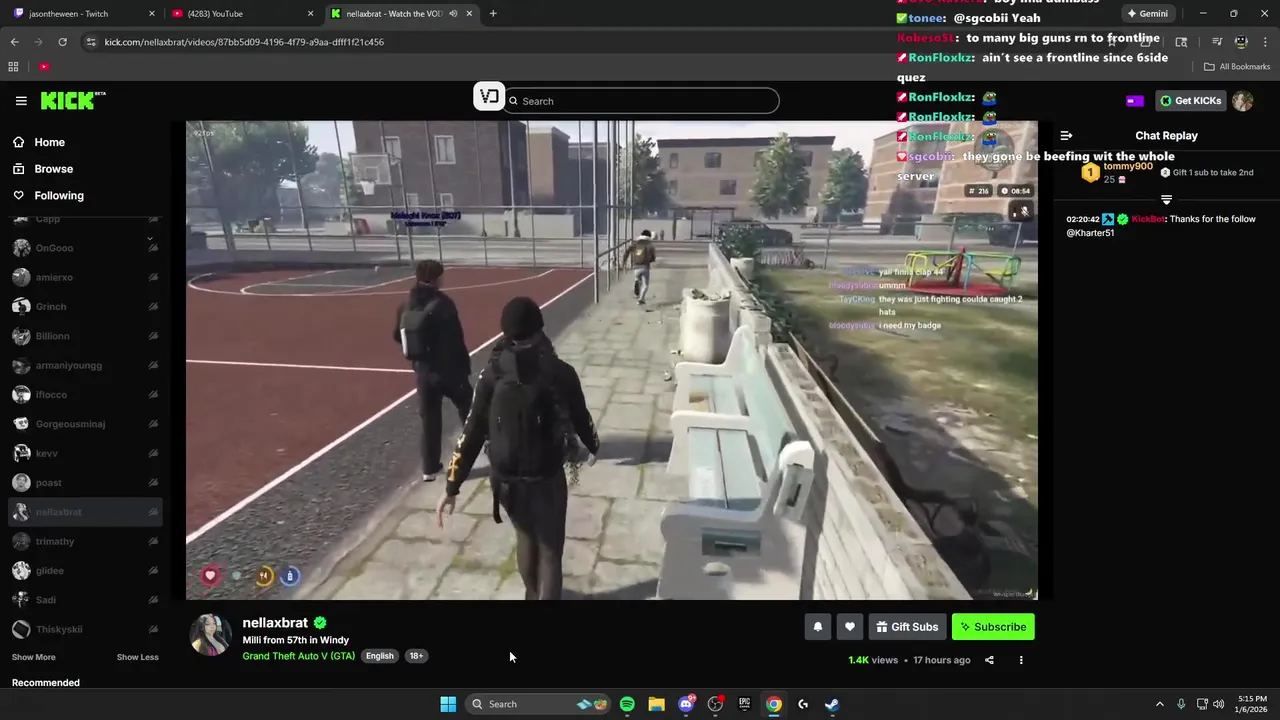Click nellaxbrat's profile avatar below video

pyautogui.click(x=211, y=635)
